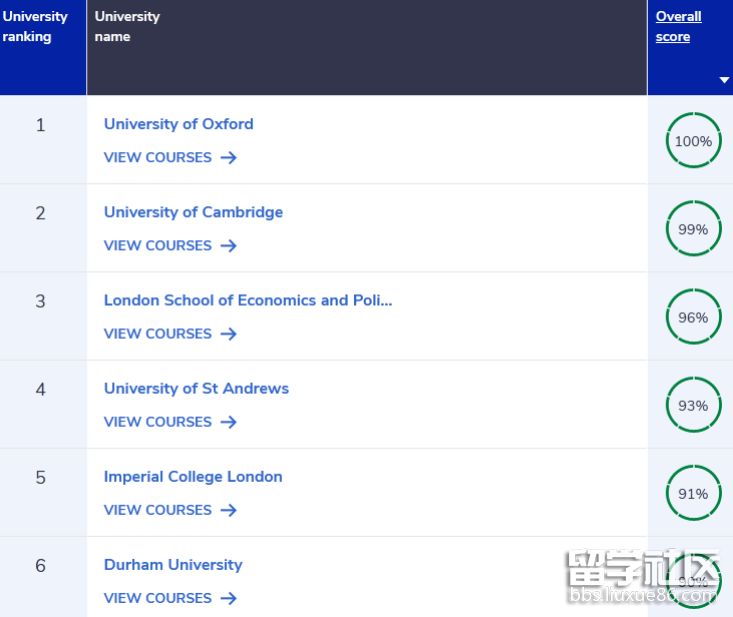Image resolution: width=733 pixels, height=617 pixels.
Task: Open the University of Cambridge page link
Action: pyautogui.click(x=193, y=212)
